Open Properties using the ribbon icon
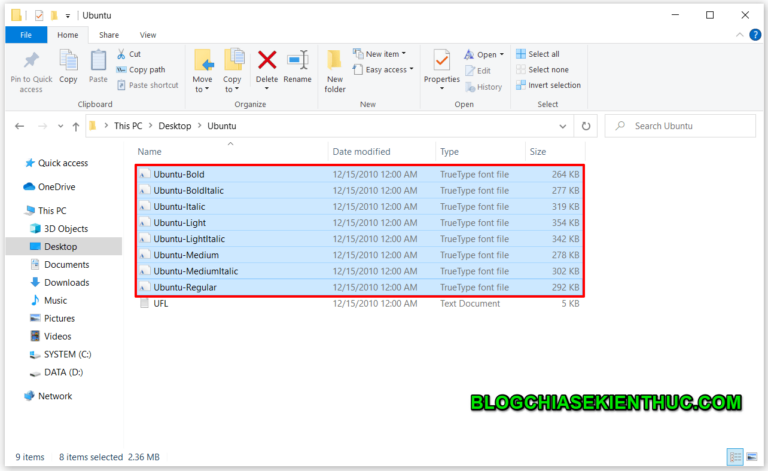 [x=442, y=62]
